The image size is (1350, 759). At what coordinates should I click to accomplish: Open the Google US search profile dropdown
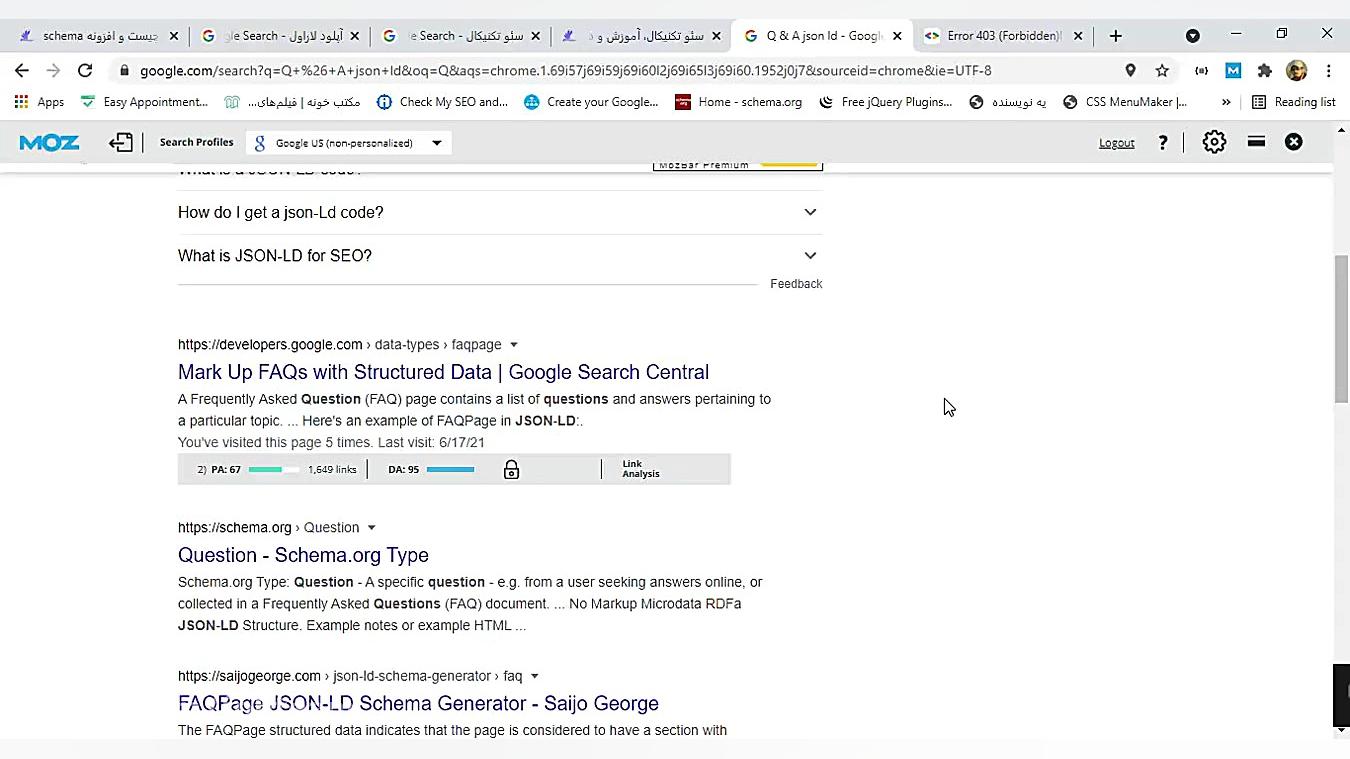point(348,143)
